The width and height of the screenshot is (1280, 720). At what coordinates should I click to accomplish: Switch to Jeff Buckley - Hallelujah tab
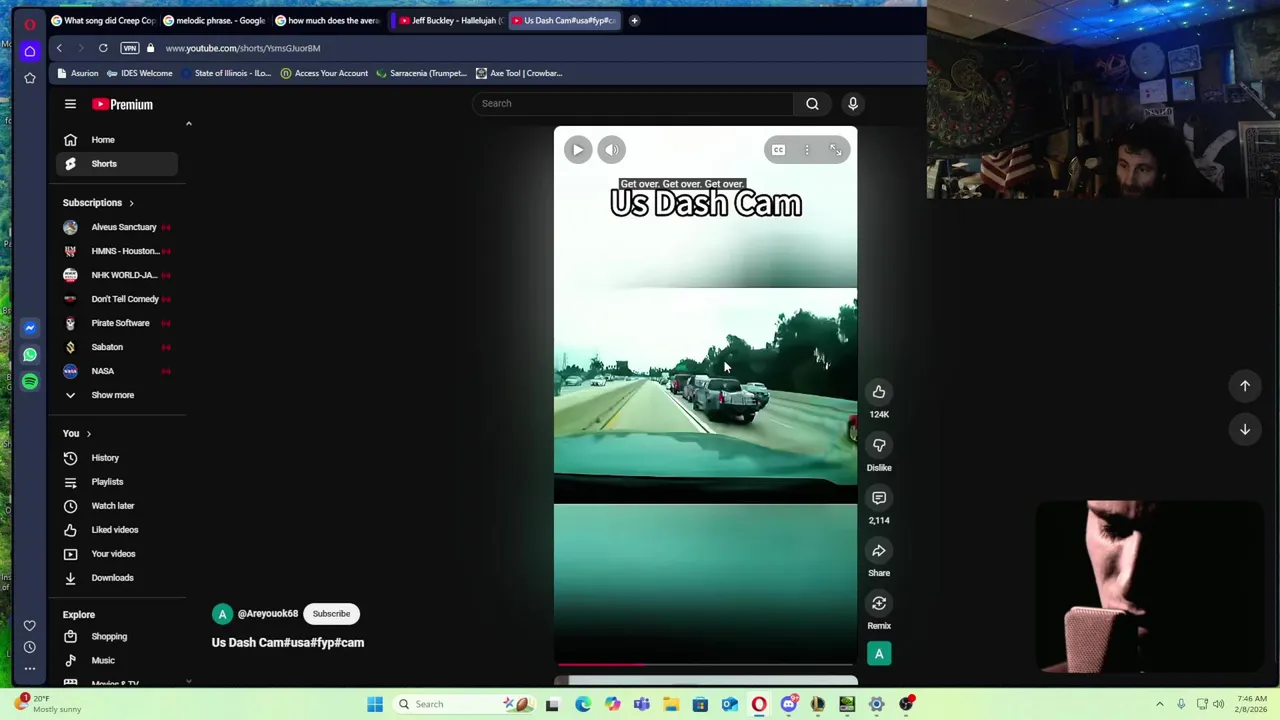coord(449,20)
